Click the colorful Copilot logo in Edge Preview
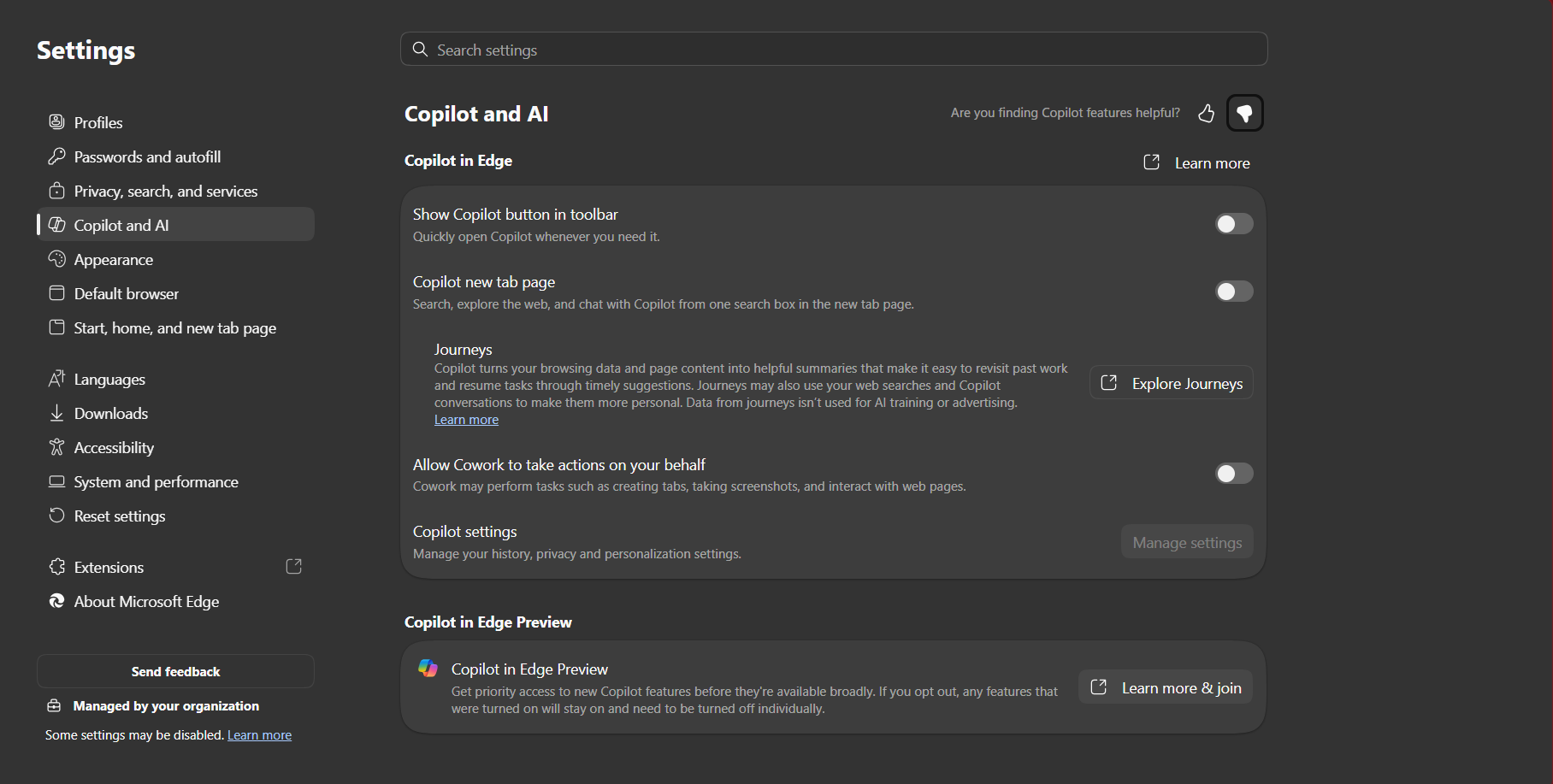Image resolution: width=1553 pixels, height=784 pixels. pyautogui.click(x=428, y=669)
